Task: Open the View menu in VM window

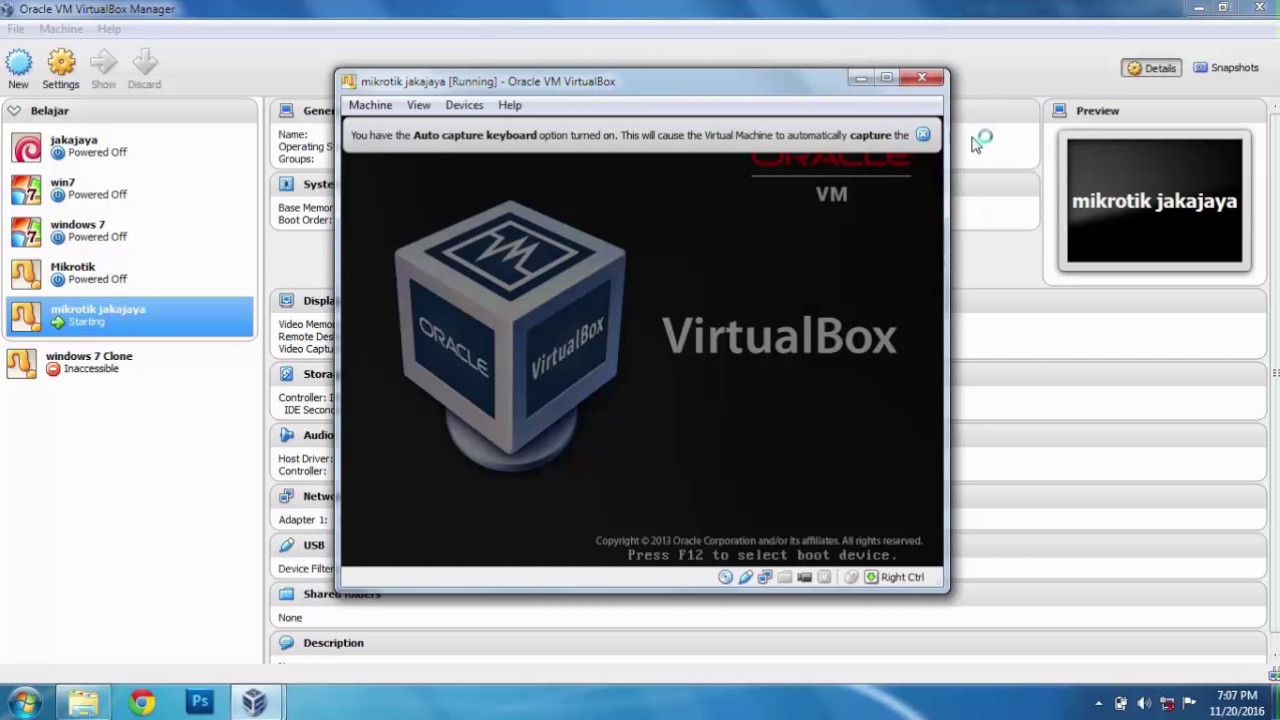Action: (x=418, y=105)
